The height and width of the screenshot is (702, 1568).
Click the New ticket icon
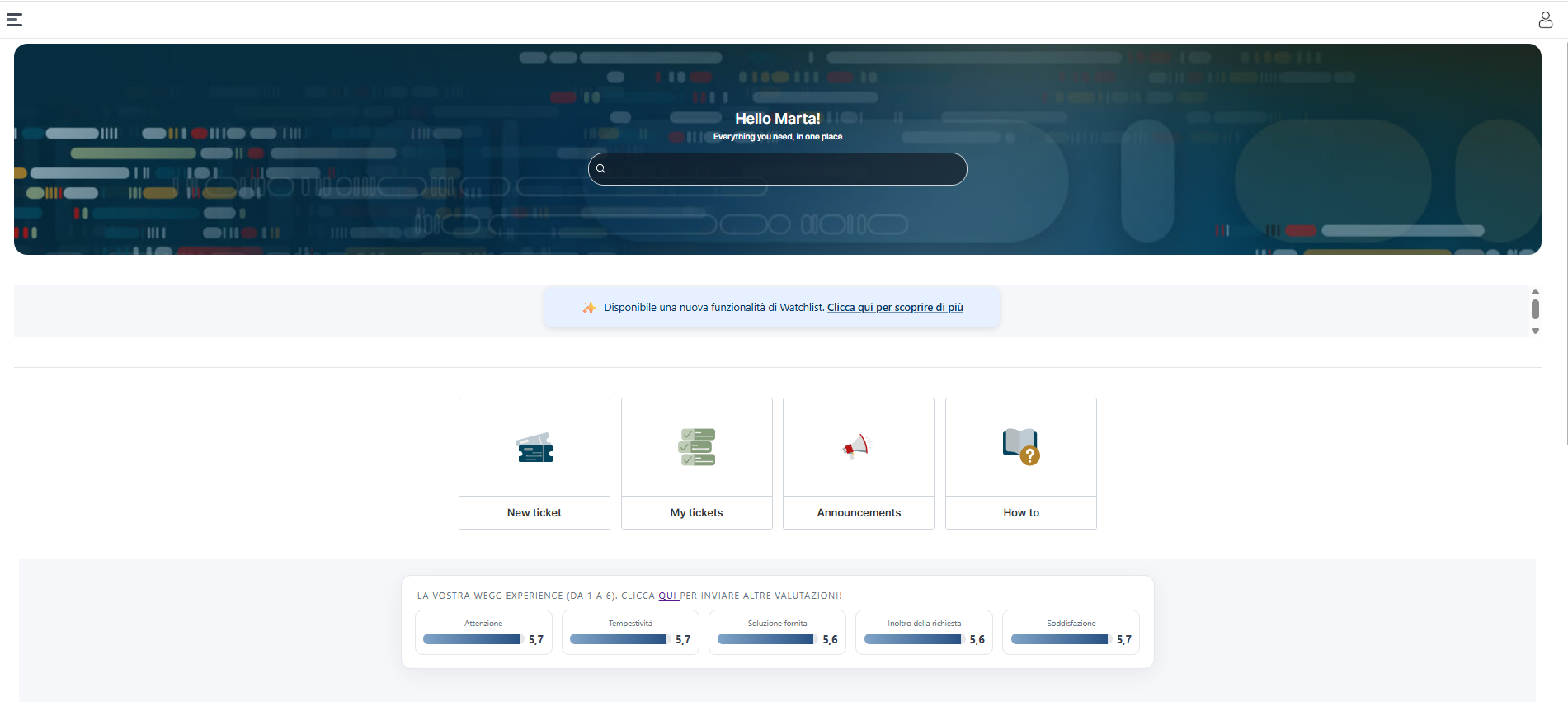(534, 448)
